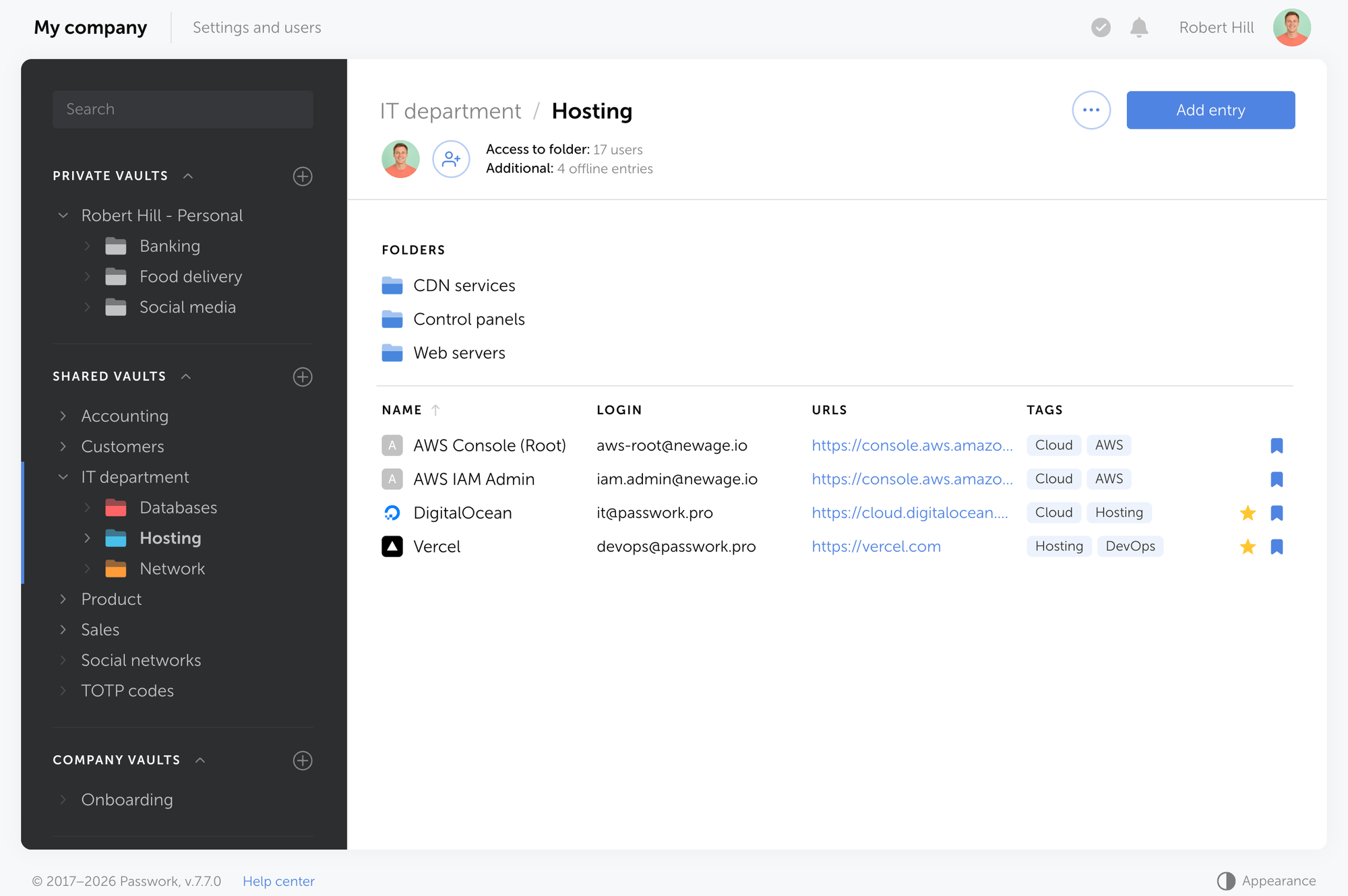Add a new private vault with plus icon
The height and width of the screenshot is (896, 1348).
(x=303, y=177)
